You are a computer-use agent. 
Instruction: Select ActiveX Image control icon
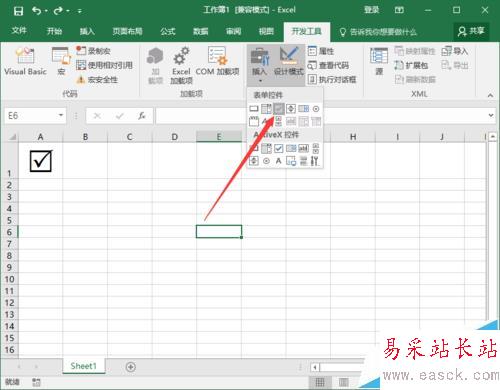click(x=291, y=161)
